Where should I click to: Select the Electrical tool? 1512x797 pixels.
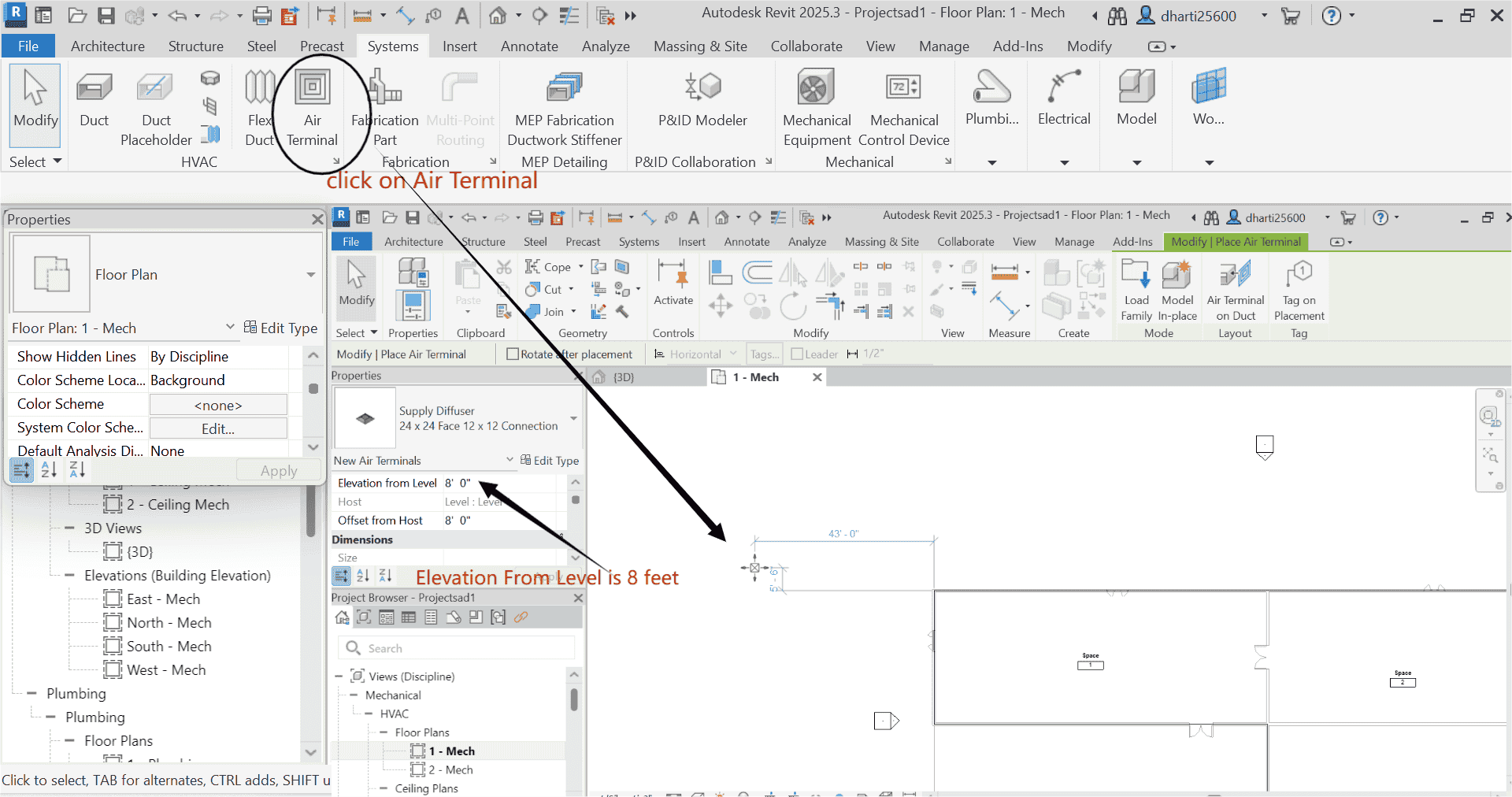click(x=1063, y=102)
